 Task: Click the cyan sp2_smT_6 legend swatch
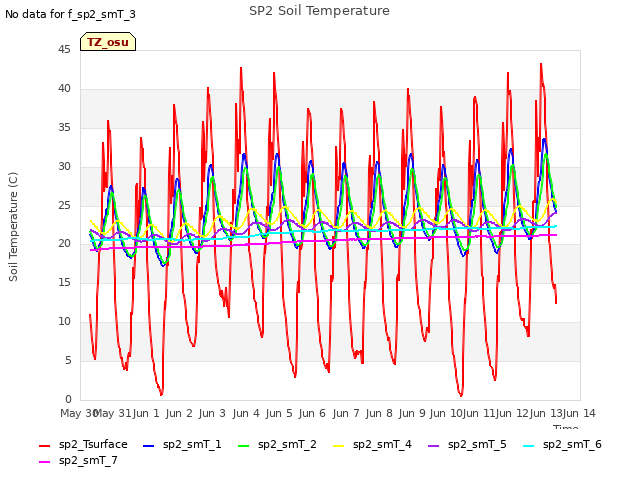[x=529, y=446]
